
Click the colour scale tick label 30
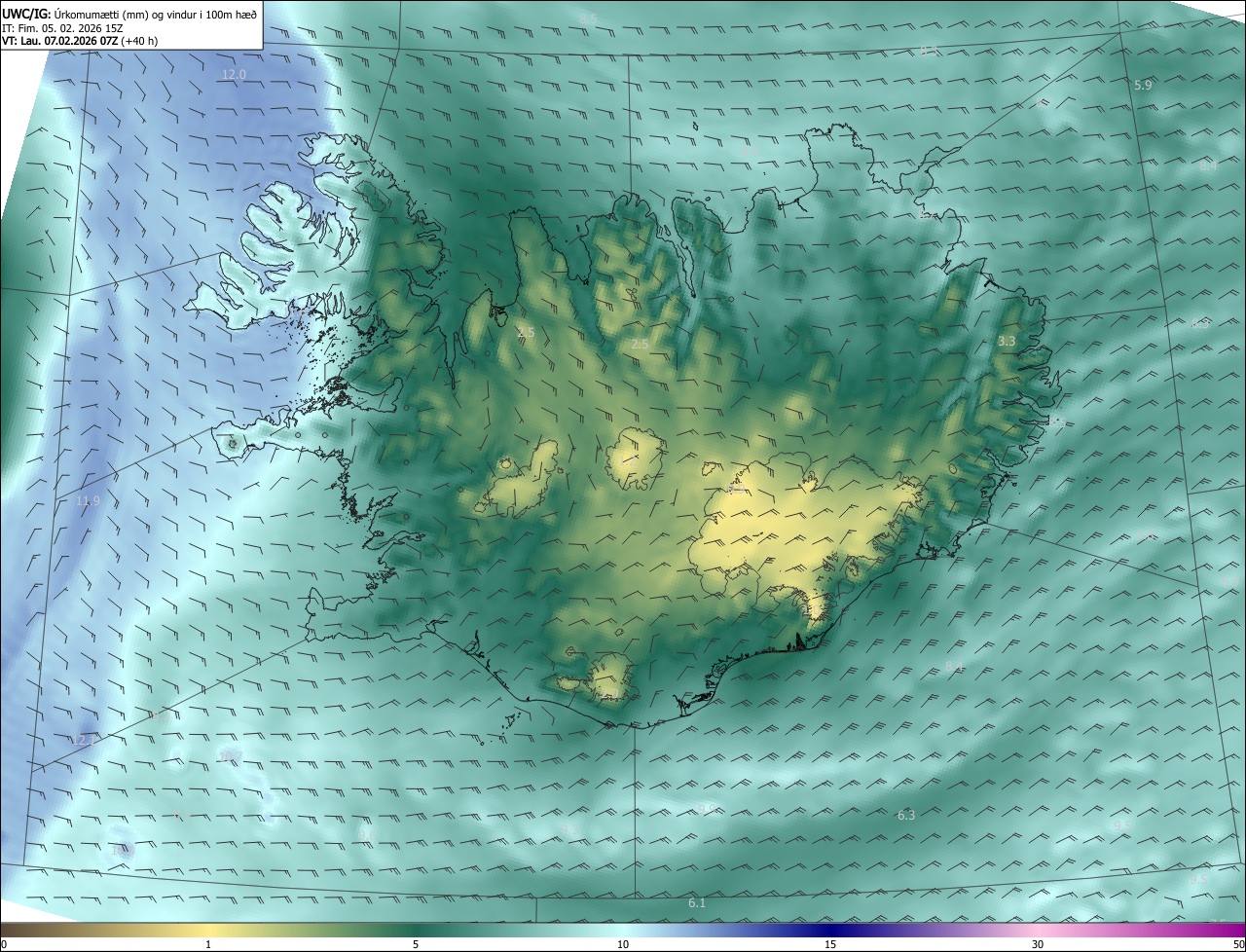click(1038, 944)
